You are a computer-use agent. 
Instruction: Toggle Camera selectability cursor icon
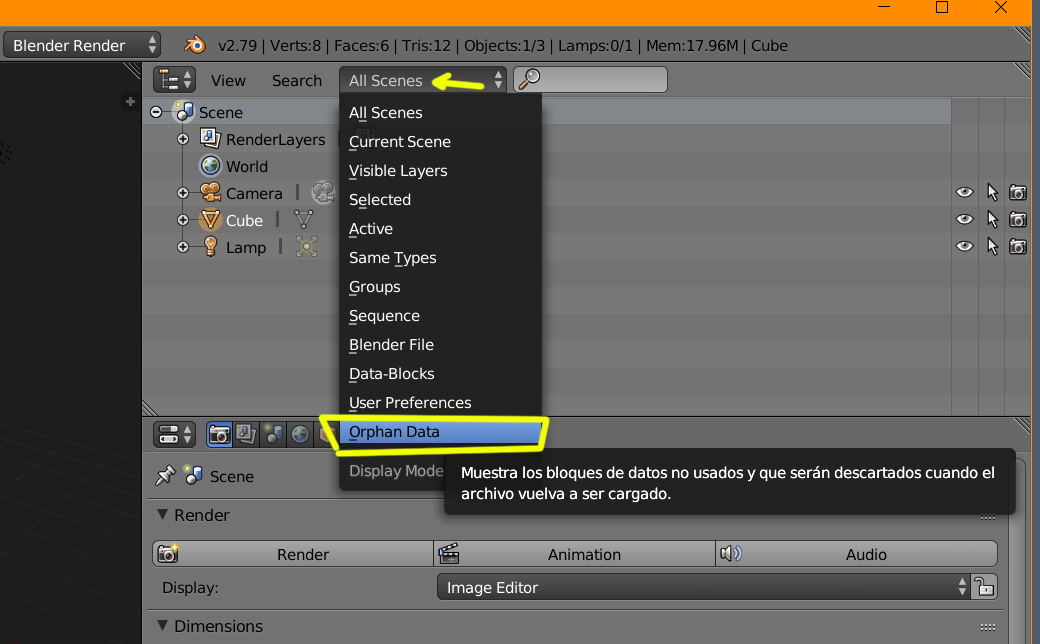pos(992,192)
